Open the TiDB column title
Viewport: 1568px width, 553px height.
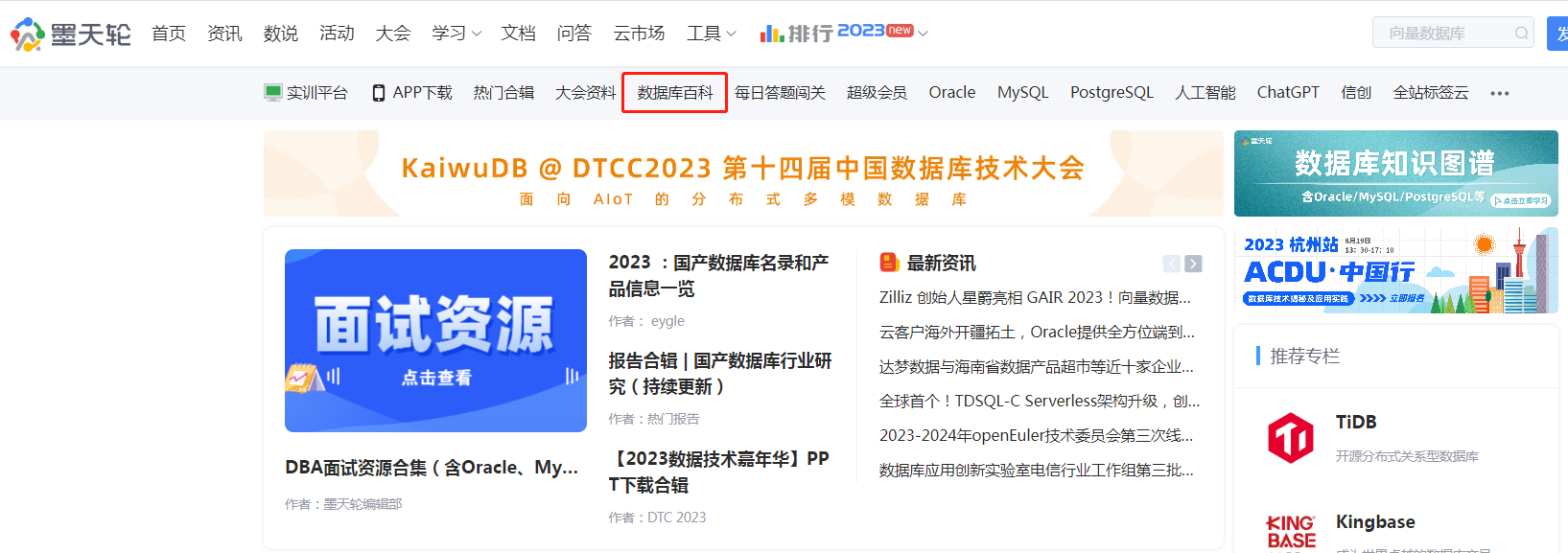1356,423
